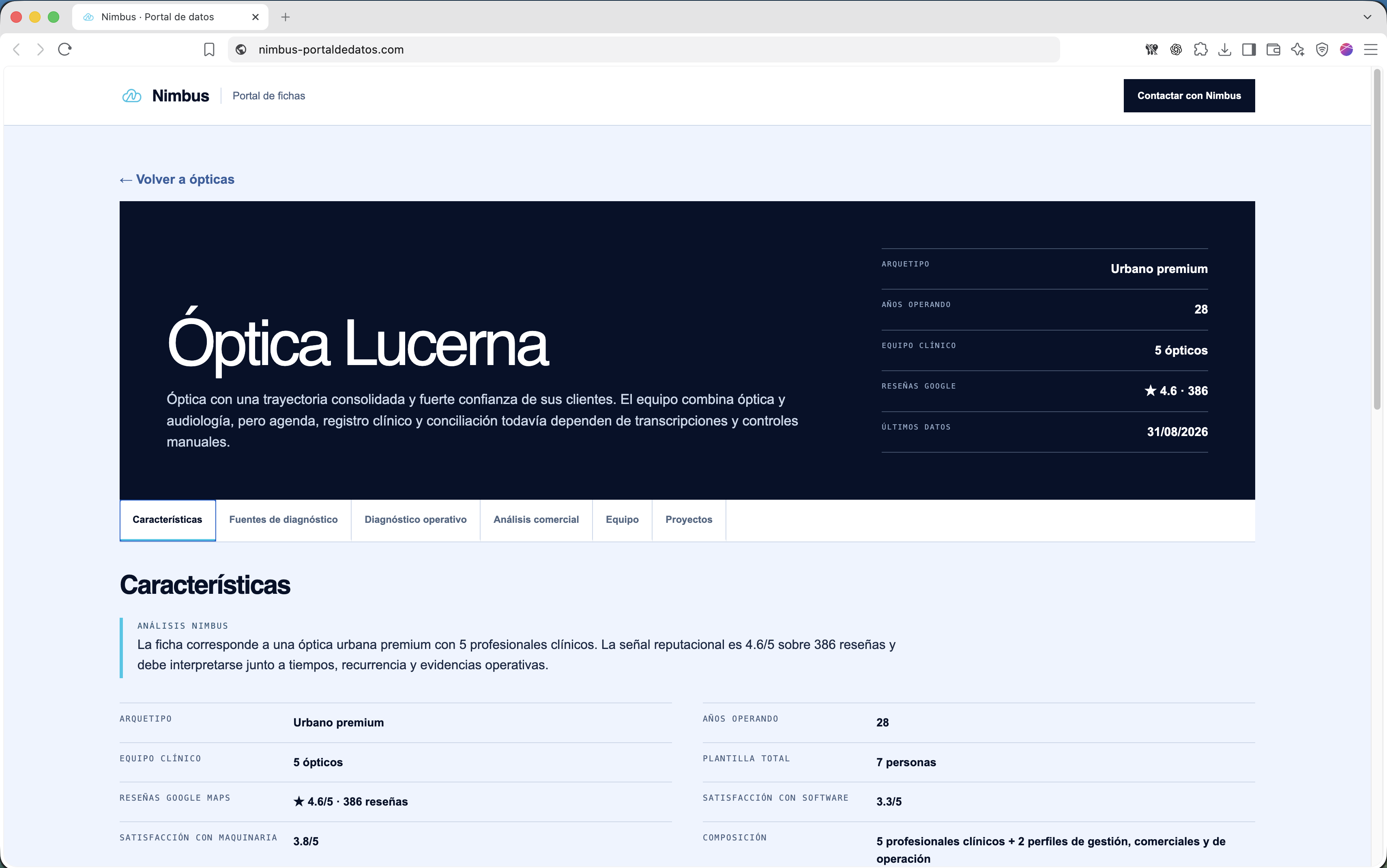1387x868 pixels.
Task: Open the Diagnóstico operativo tab
Action: (415, 520)
